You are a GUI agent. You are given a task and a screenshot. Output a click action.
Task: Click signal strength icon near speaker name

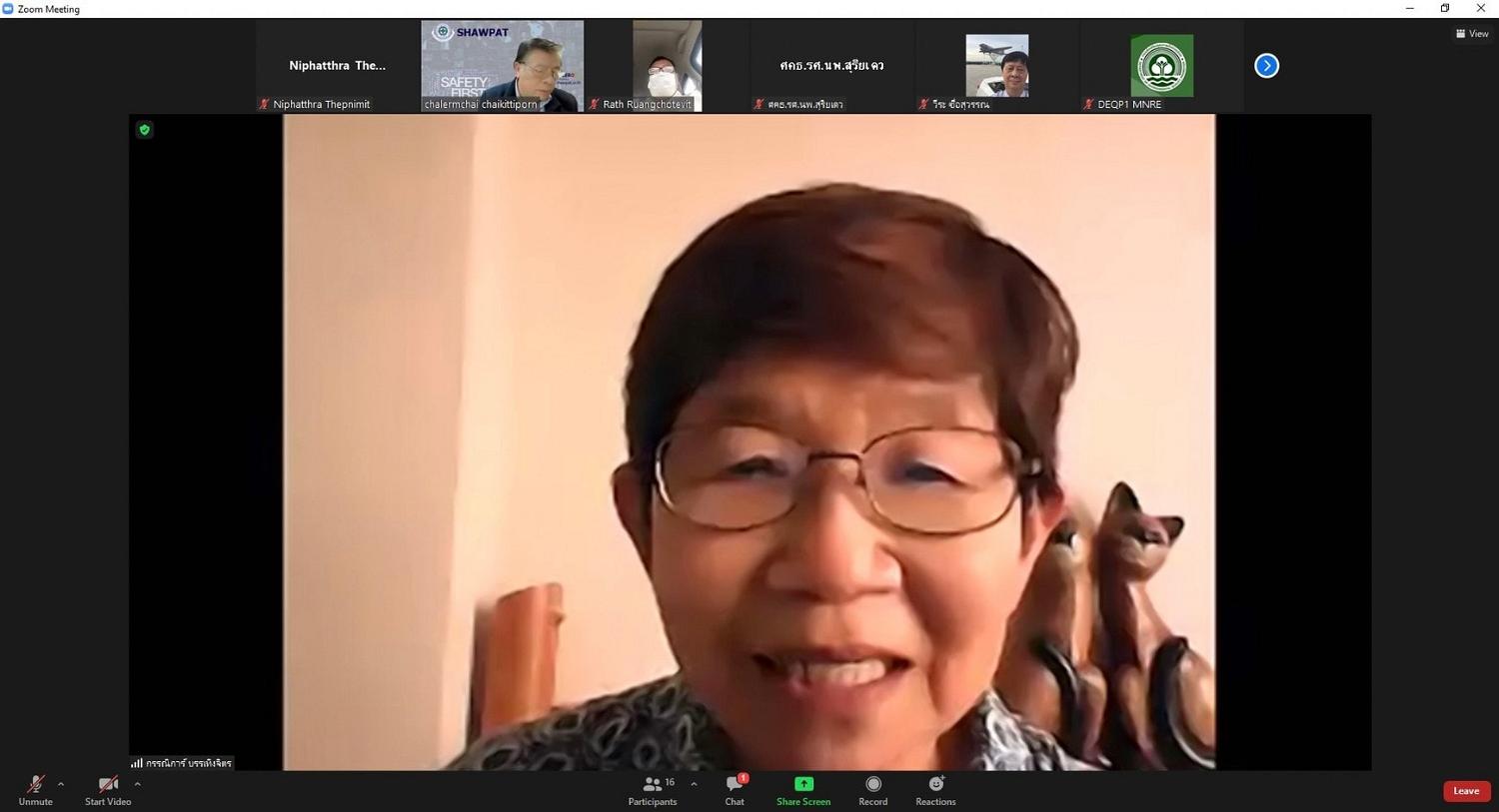(136, 763)
